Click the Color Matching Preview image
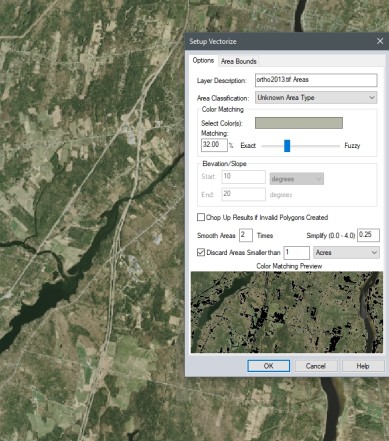Viewport: 389px width, 441px height. pos(287,312)
